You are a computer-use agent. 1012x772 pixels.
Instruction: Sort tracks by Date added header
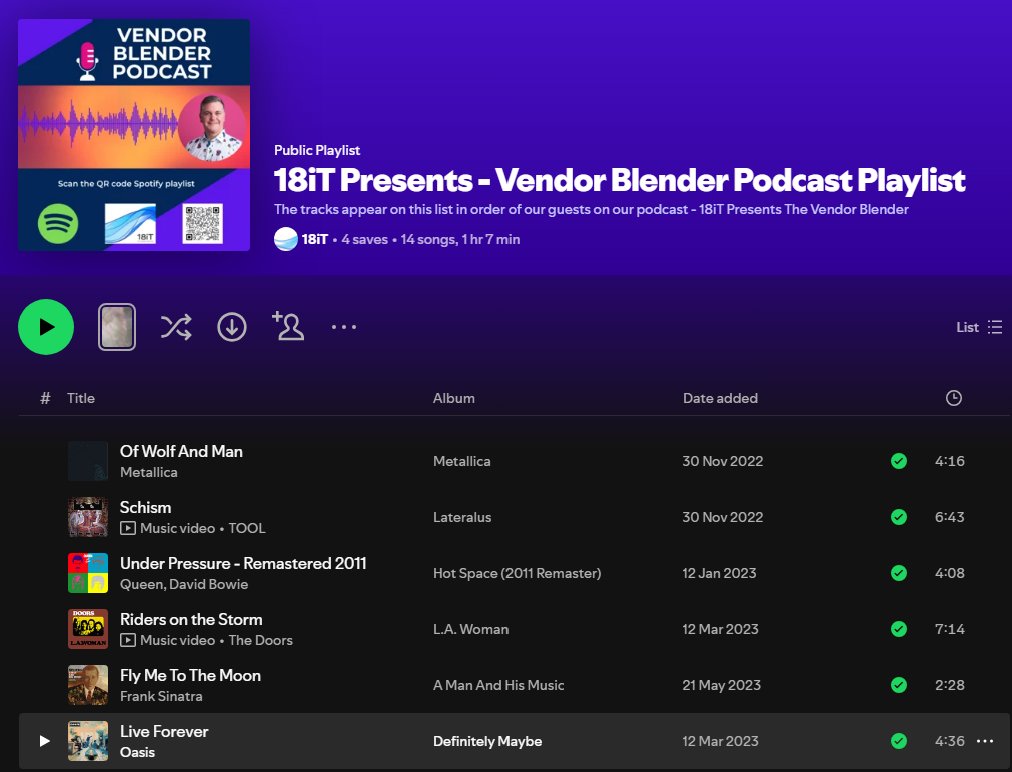(x=720, y=398)
